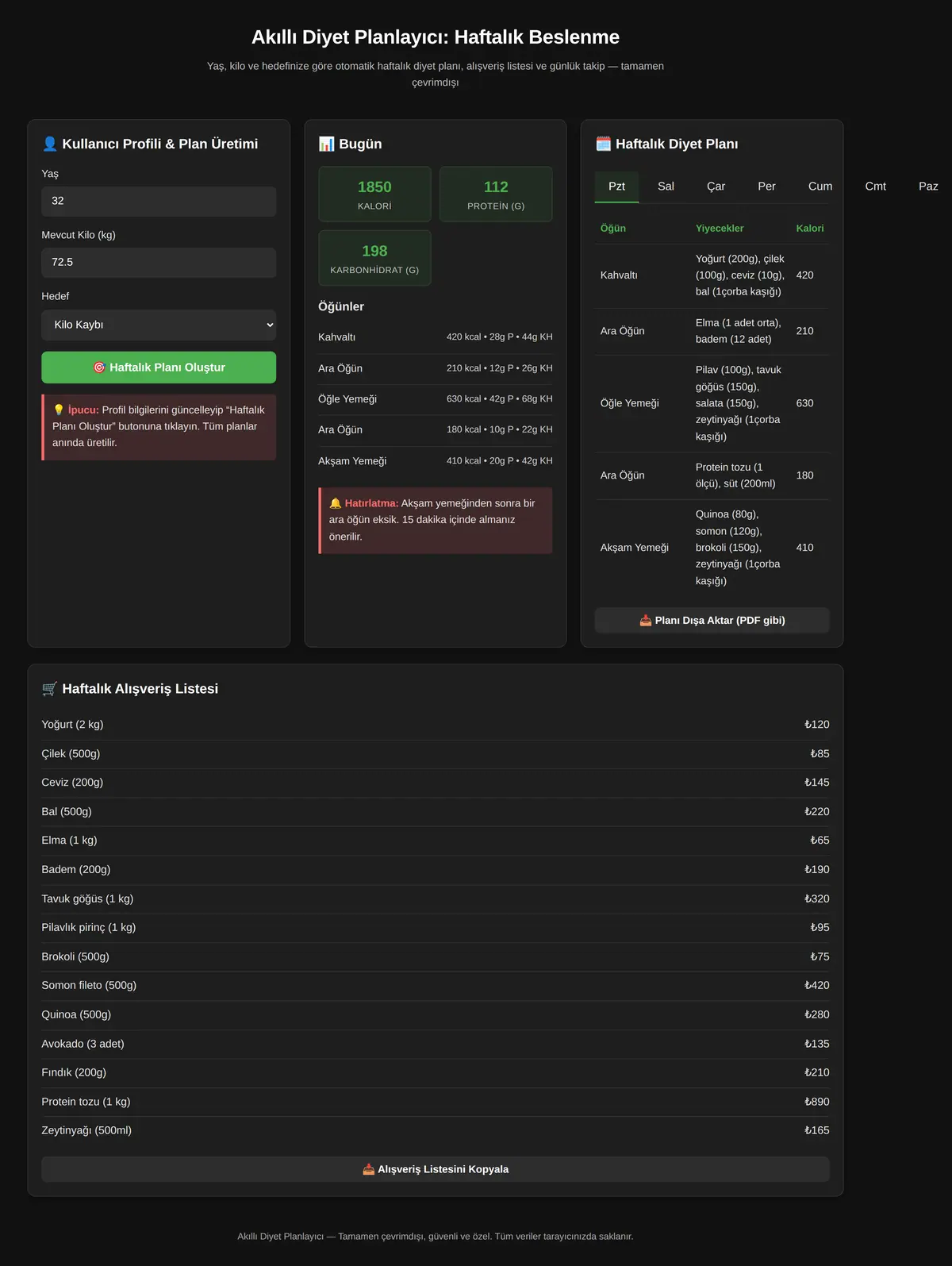Click the user profile icon in panel heading
The width and height of the screenshot is (952, 1266).
[x=50, y=144]
